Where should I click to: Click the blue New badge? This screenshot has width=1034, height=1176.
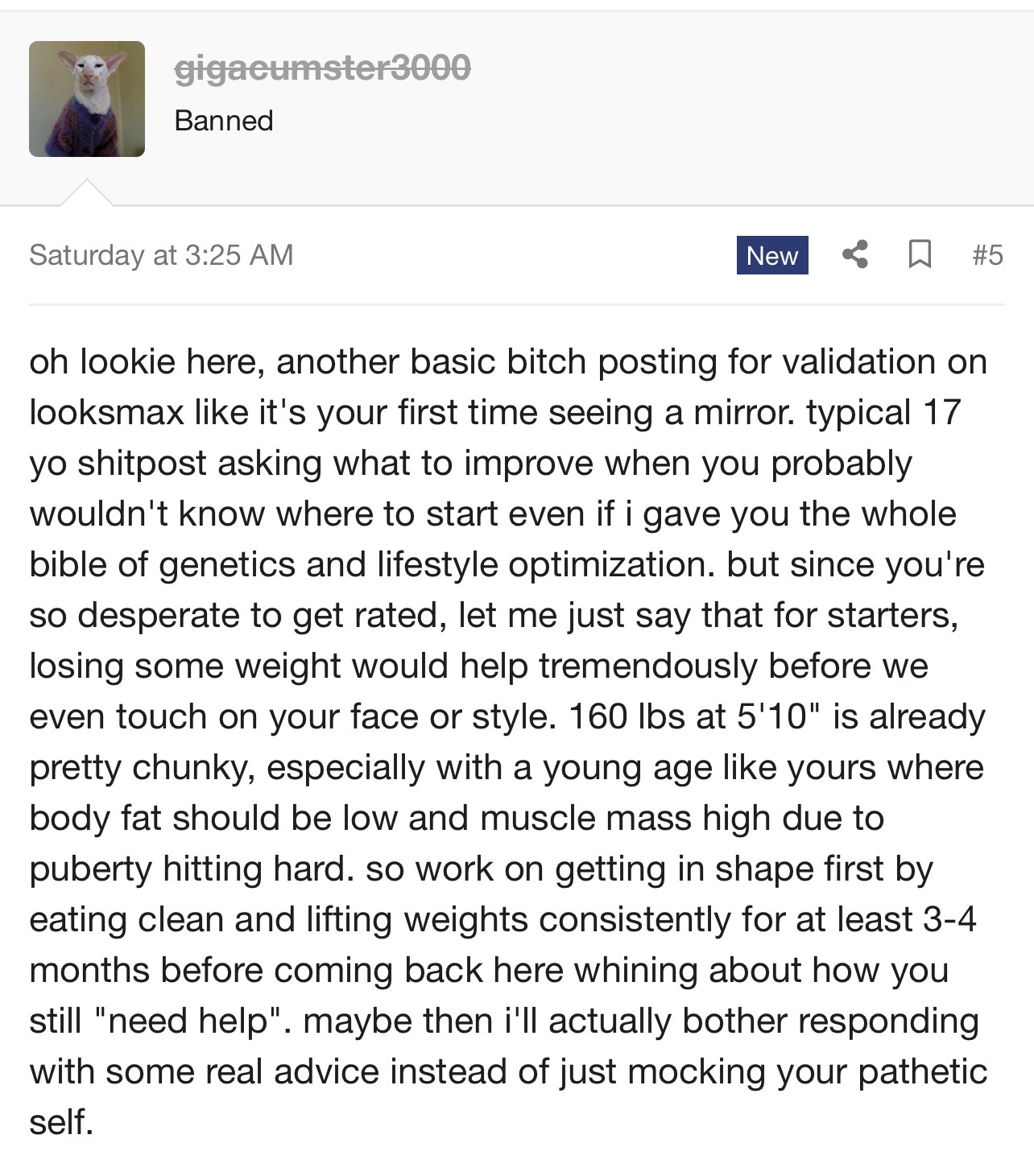click(771, 255)
